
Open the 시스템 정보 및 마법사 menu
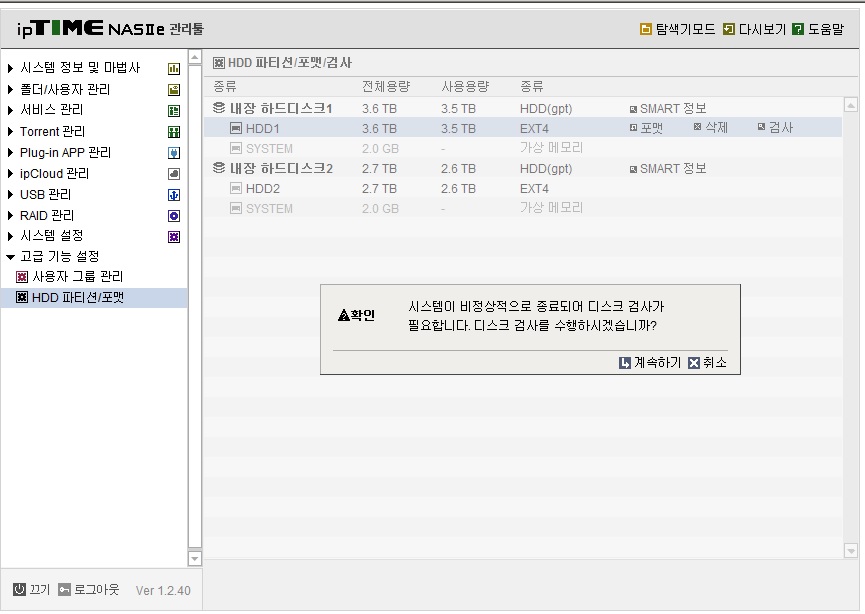click(81, 68)
